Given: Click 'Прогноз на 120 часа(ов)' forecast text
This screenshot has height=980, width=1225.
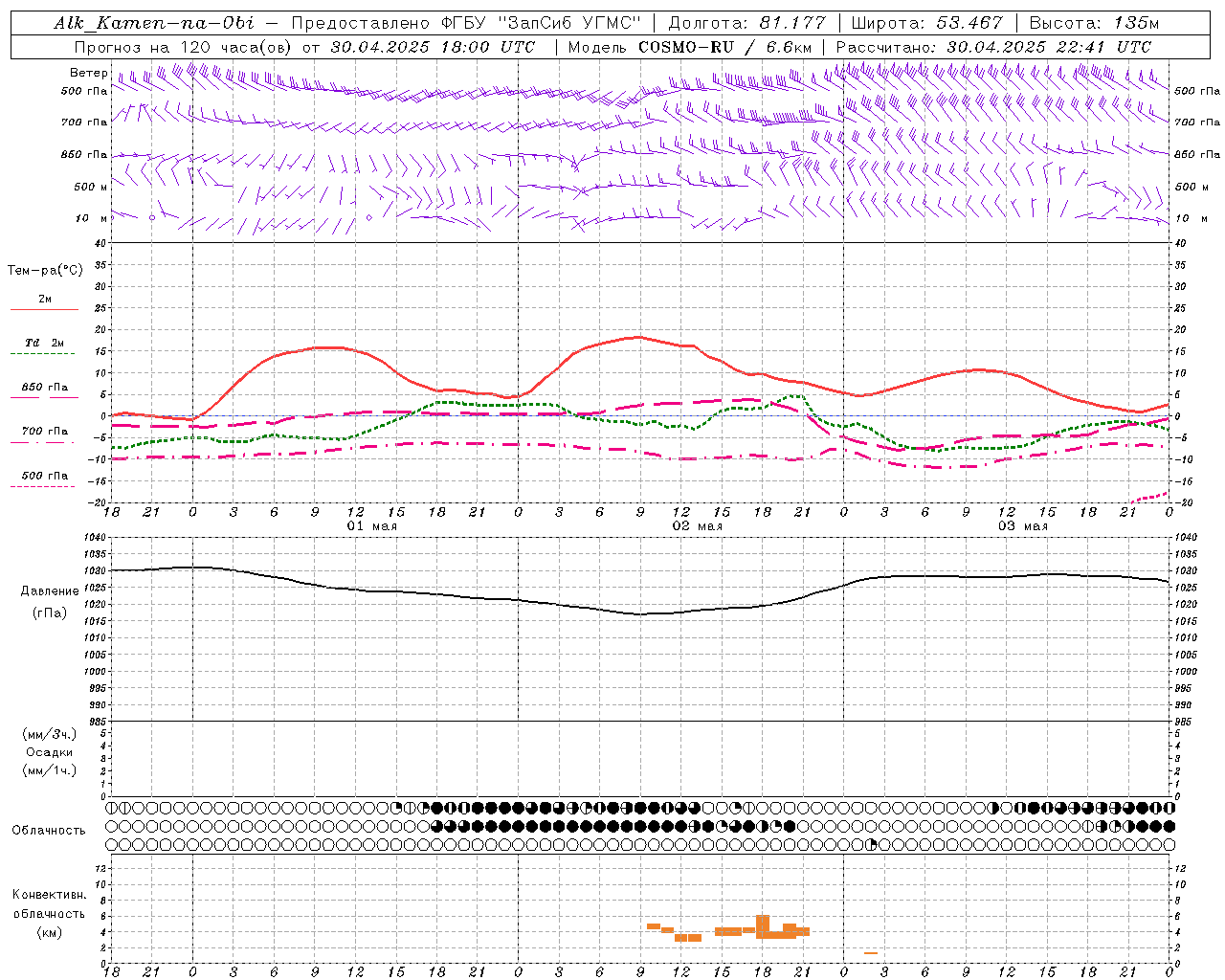Looking at the screenshot, I should coord(185,47).
